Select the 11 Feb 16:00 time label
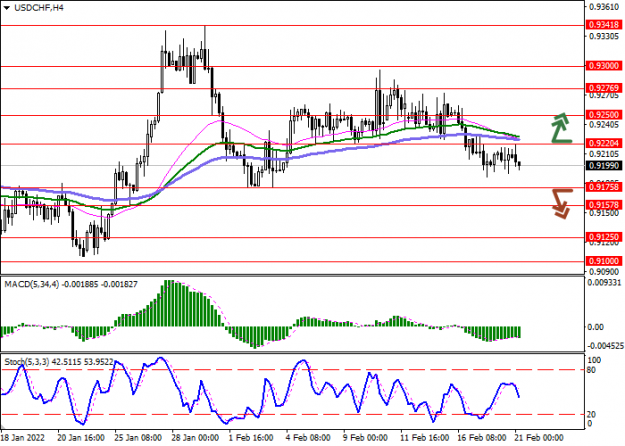 click(x=424, y=438)
